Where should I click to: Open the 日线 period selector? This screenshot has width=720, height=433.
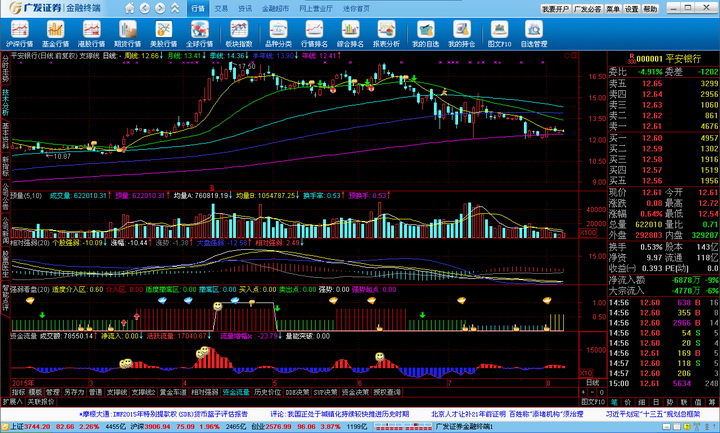pyautogui.click(x=592, y=382)
